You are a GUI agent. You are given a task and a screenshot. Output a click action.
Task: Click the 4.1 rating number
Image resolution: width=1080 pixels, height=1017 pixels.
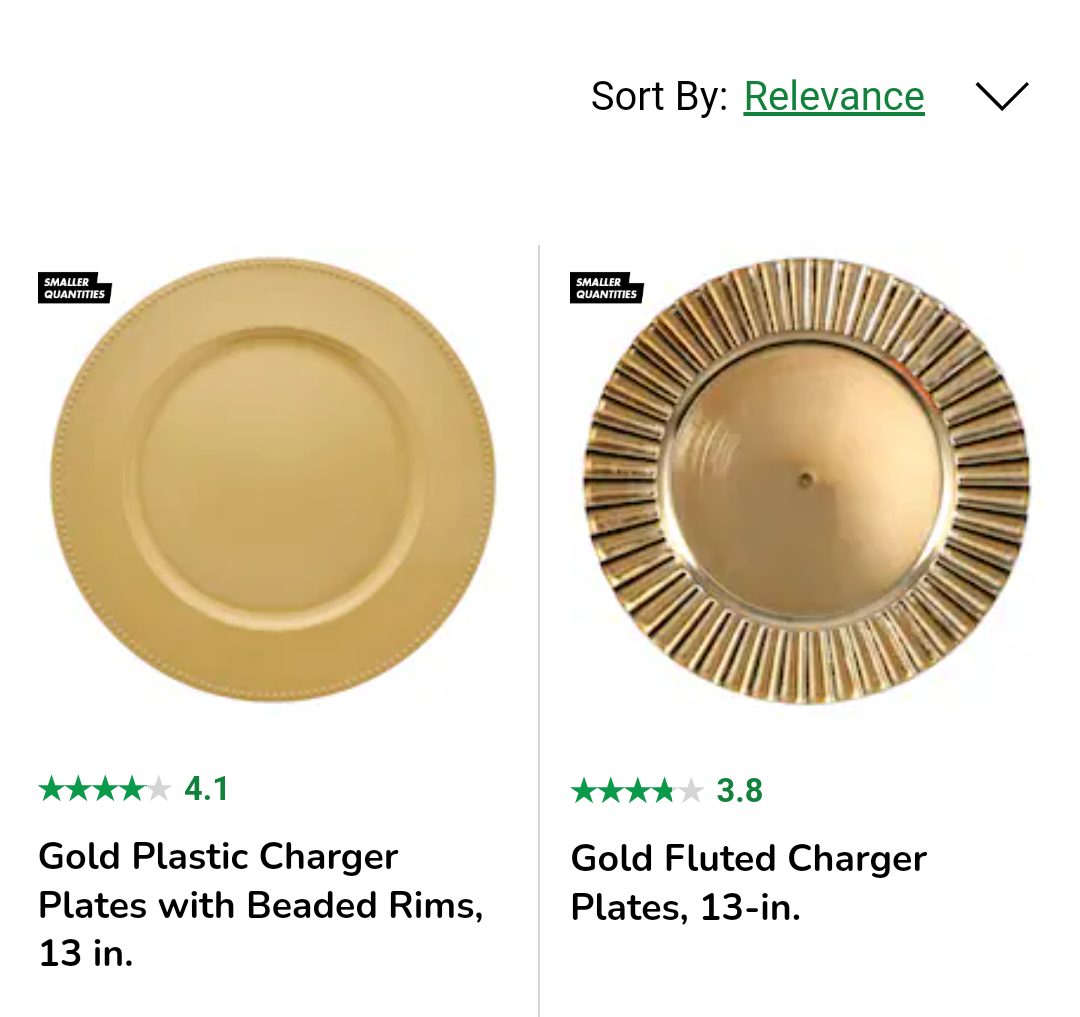point(207,790)
